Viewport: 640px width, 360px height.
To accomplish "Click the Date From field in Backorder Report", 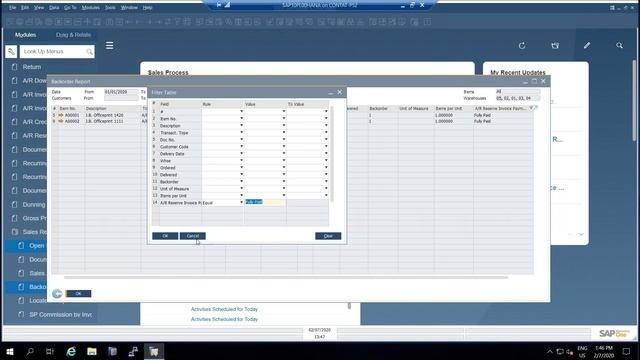I will pos(121,92).
